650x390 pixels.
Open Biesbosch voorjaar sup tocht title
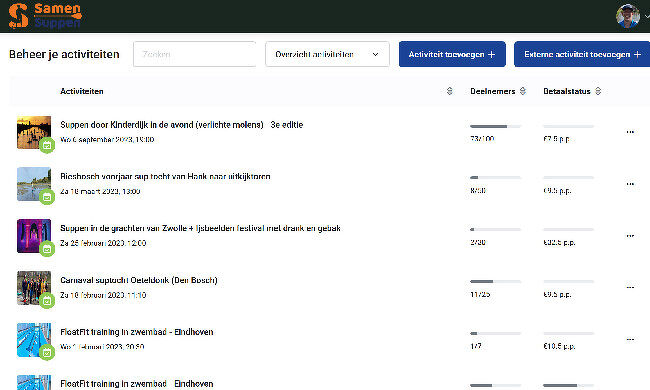tap(165, 177)
